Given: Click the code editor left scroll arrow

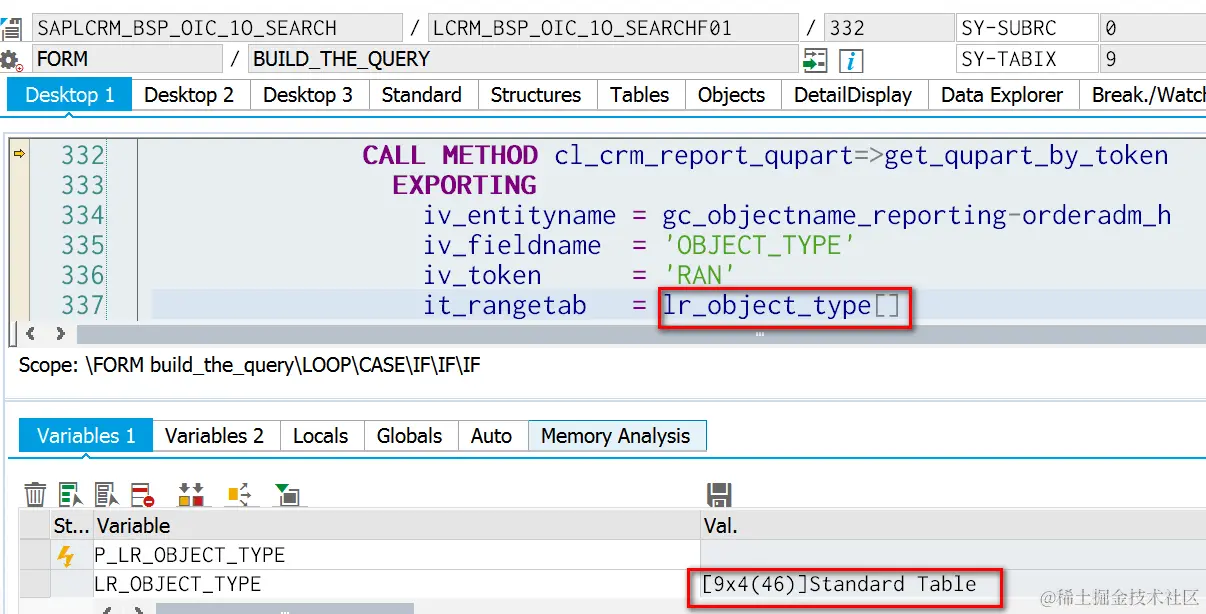Looking at the screenshot, I should 30,334.
